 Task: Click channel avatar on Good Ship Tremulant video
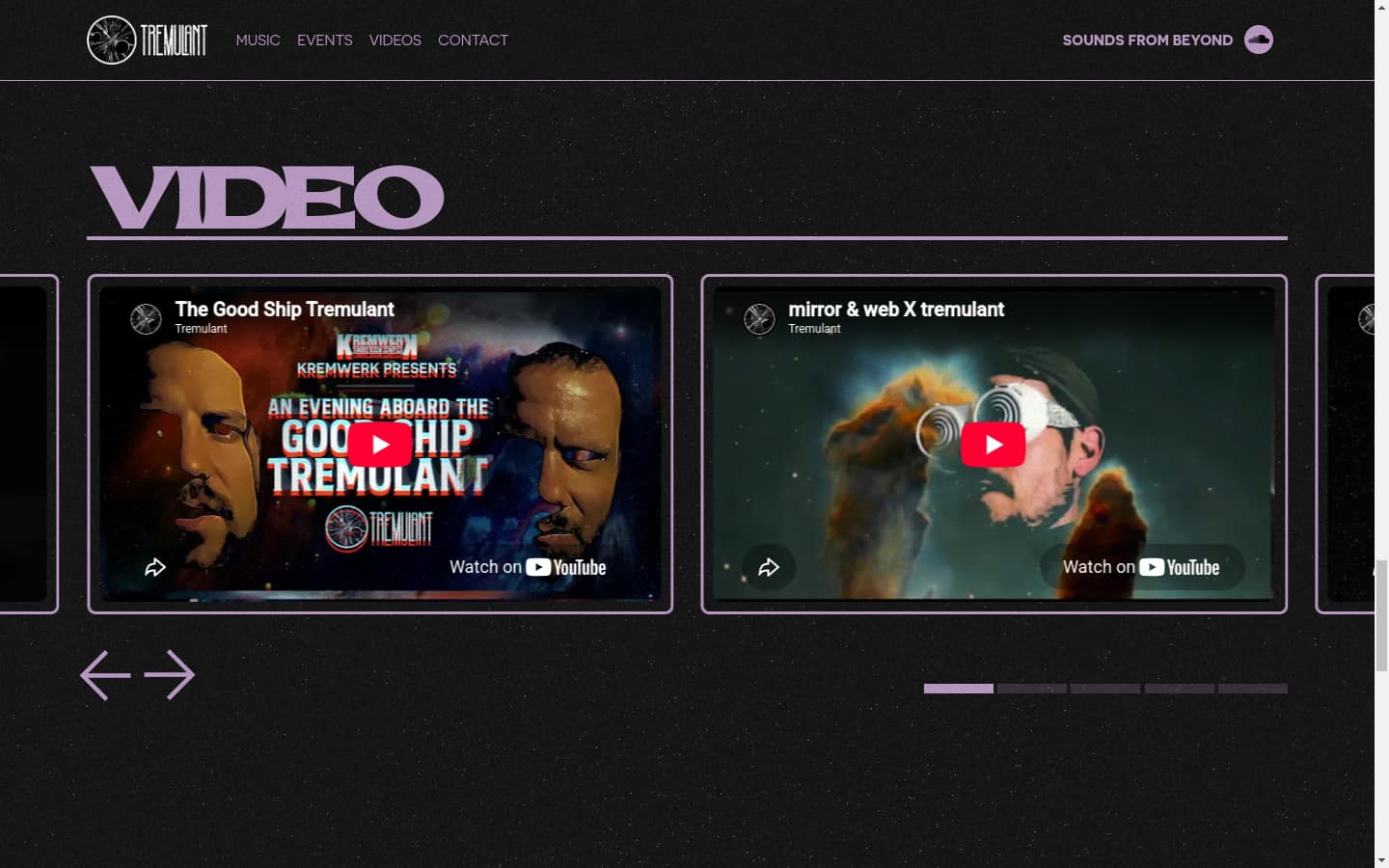(146, 318)
